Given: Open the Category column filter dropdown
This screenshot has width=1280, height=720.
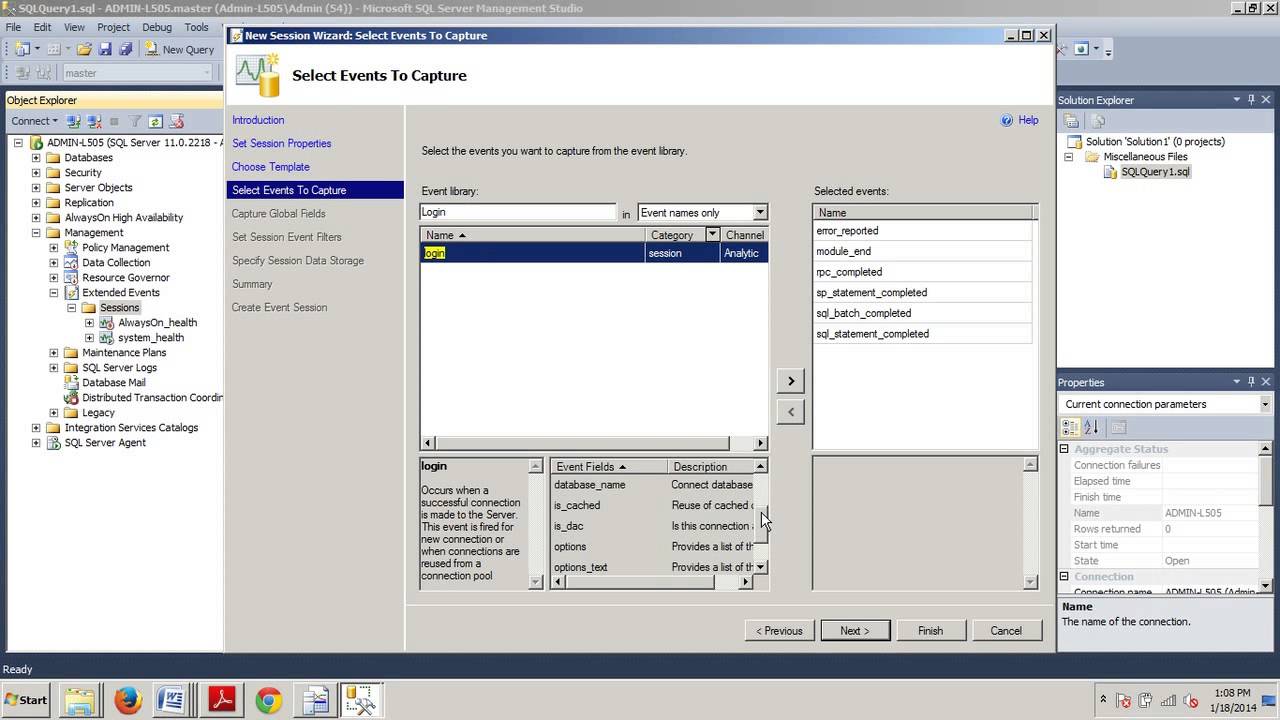Looking at the screenshot, I should [x=712, y=234].
